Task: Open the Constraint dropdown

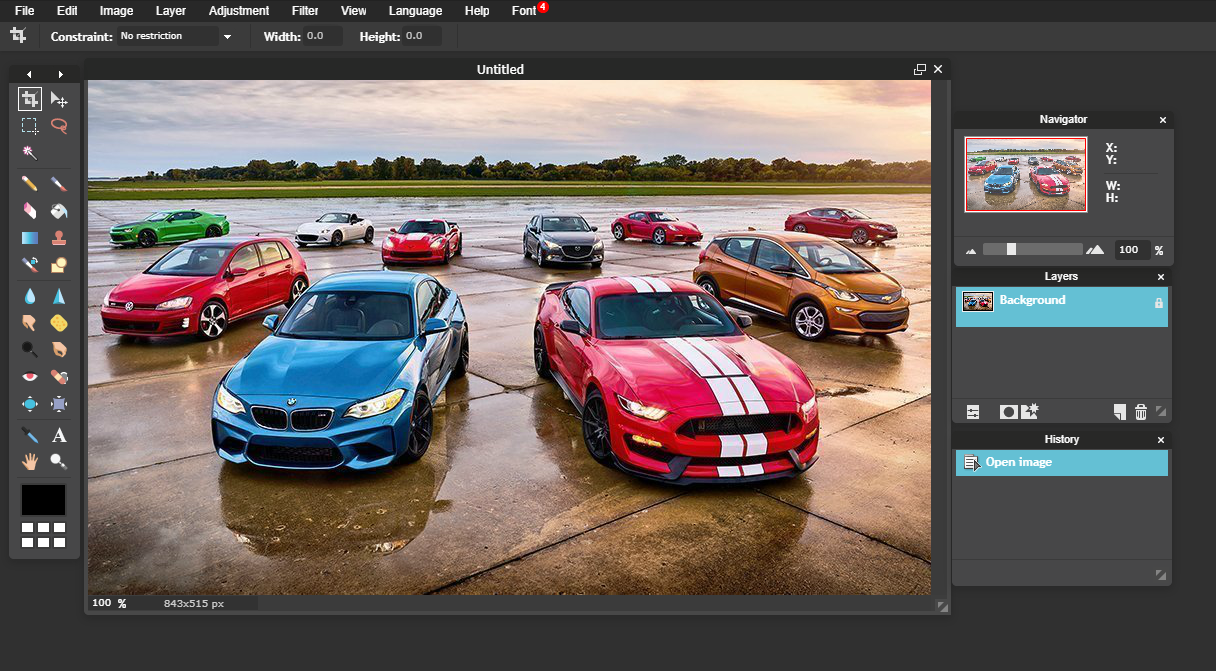Action: 227,37
